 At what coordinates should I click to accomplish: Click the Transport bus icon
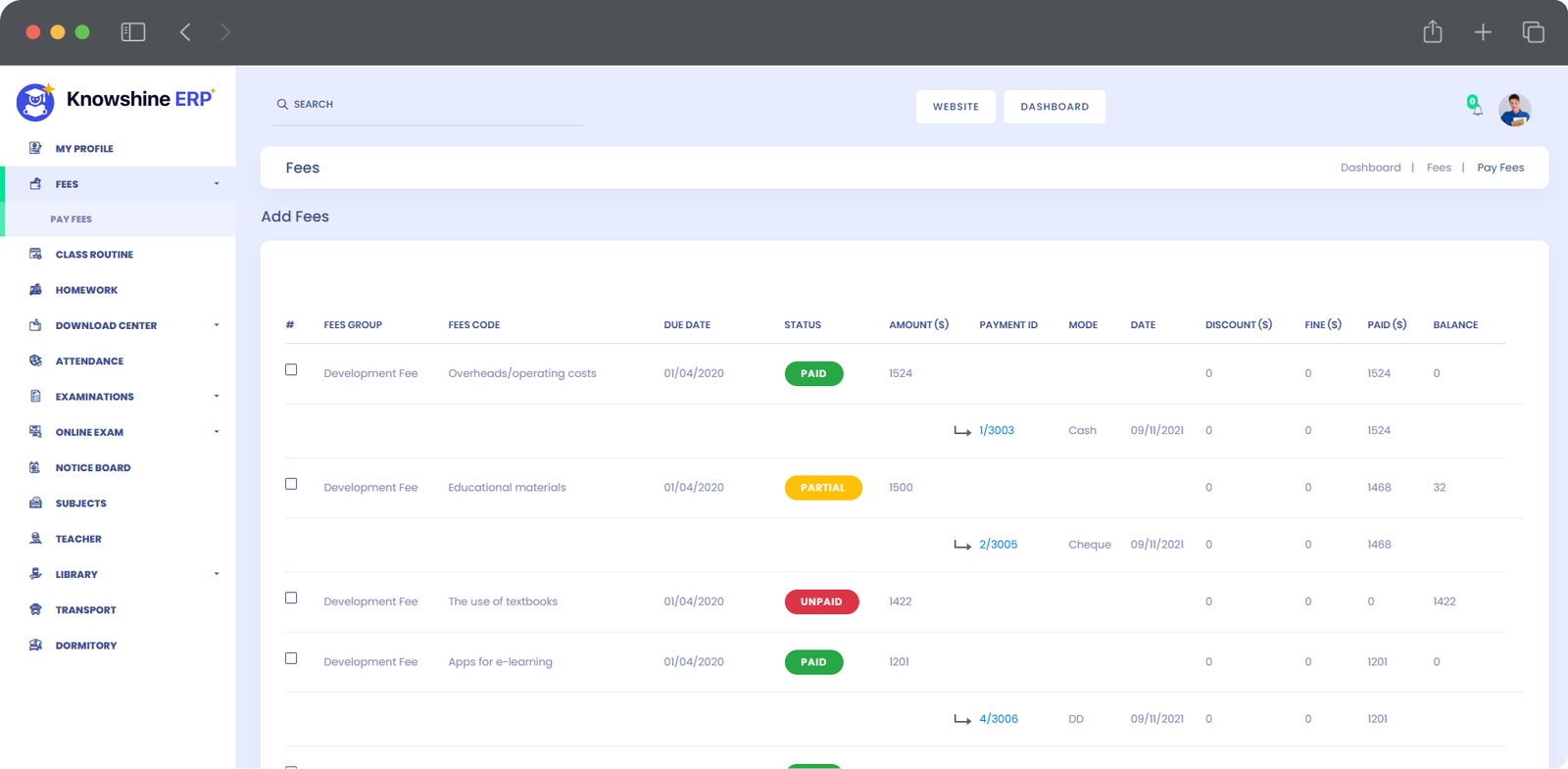(x=35, y=609)
